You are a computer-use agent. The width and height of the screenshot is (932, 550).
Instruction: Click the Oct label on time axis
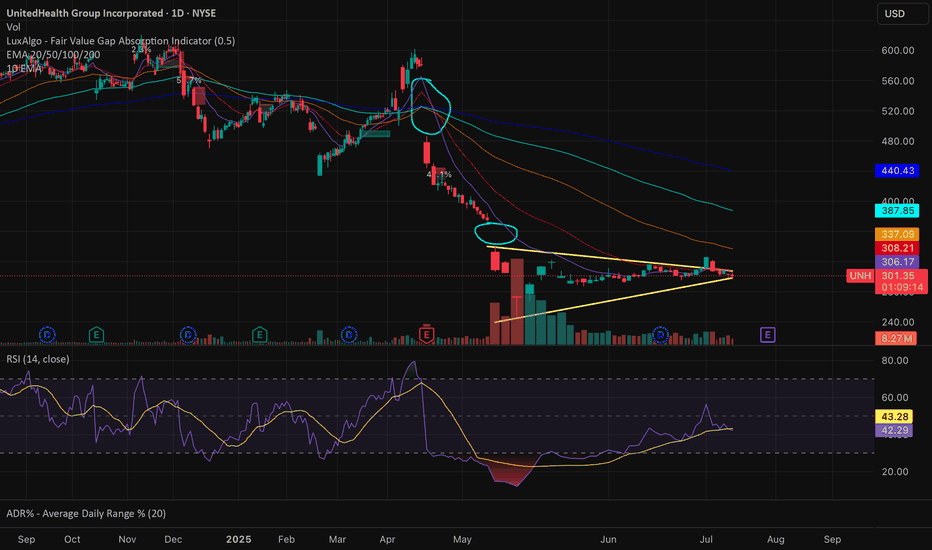coord(72,539)
